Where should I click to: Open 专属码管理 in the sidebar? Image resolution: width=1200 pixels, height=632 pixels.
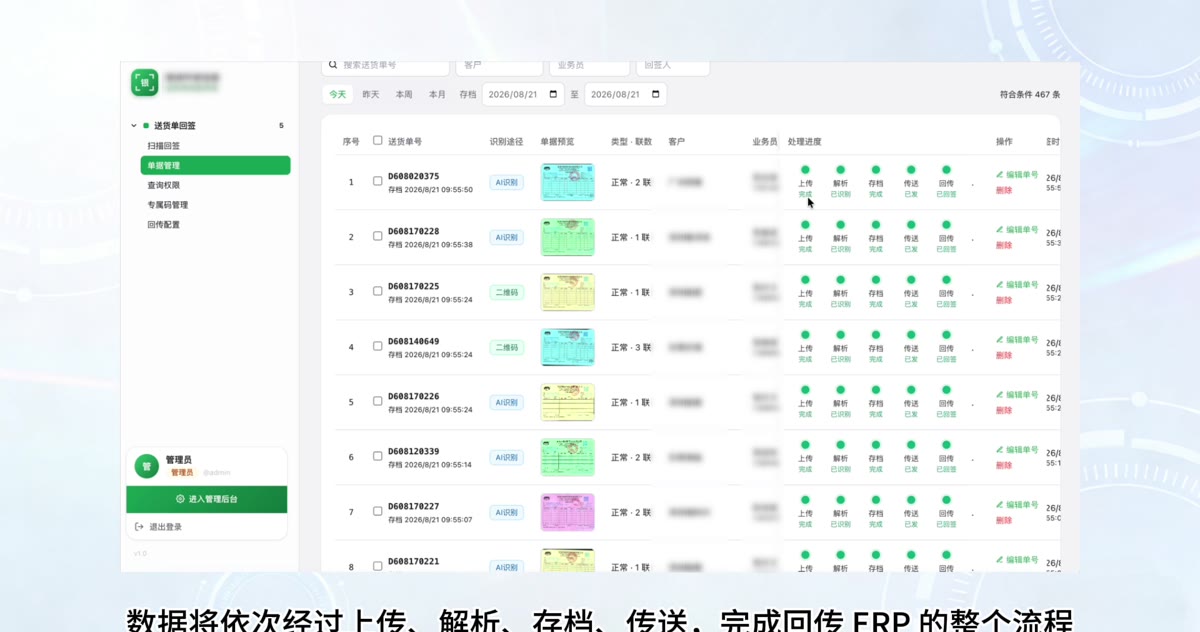coord(168,205)
